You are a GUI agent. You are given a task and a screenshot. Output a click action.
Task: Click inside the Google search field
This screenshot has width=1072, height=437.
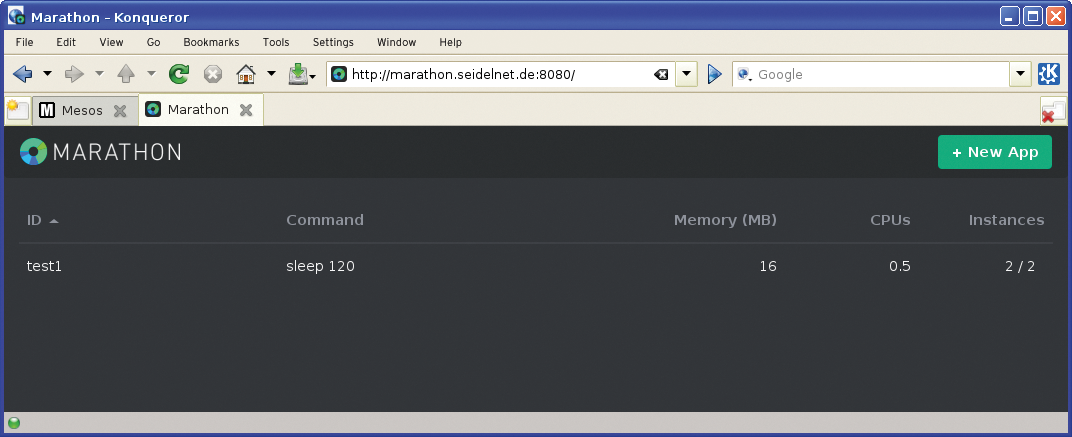click(882, 75)
